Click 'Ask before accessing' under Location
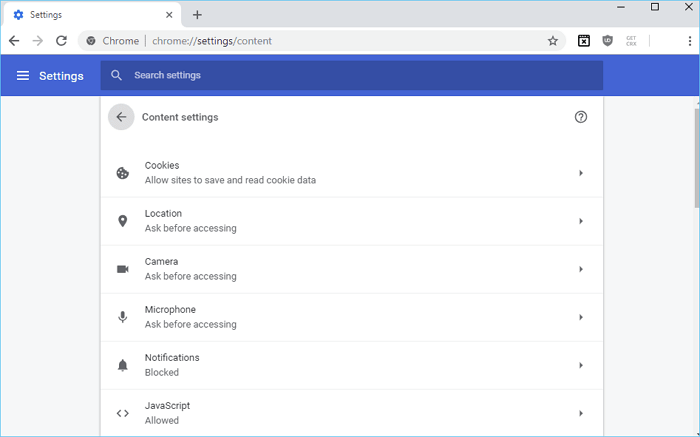 click(191, 228)
